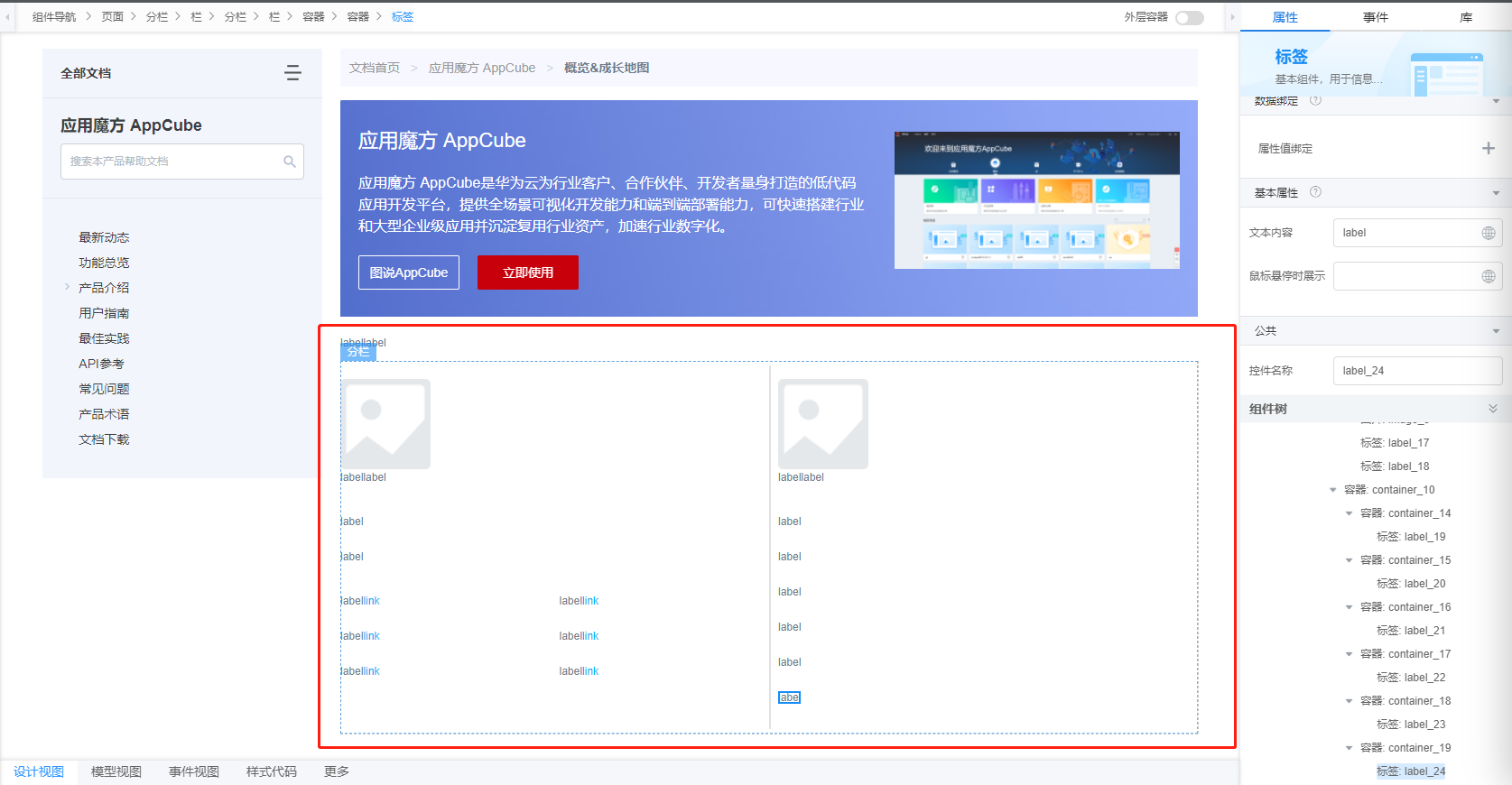Collapse the 基本属性 section
Screen dimensions: 1512x785
[1496, 193]
